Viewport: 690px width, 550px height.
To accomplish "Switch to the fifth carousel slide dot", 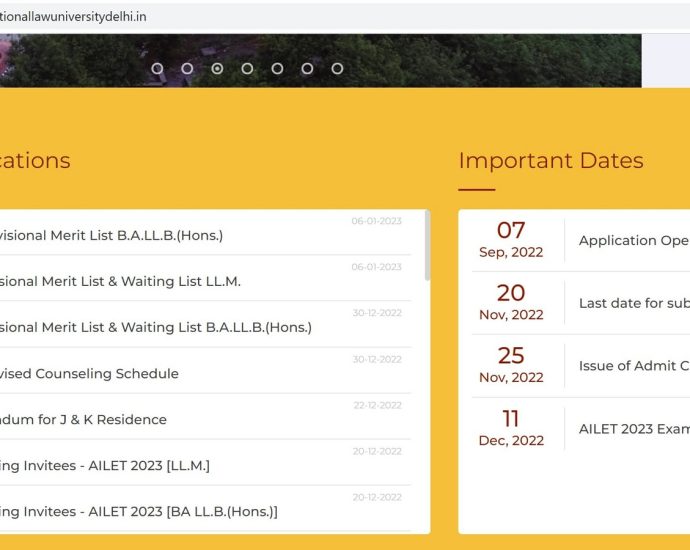I will click(x=277, y=69).
